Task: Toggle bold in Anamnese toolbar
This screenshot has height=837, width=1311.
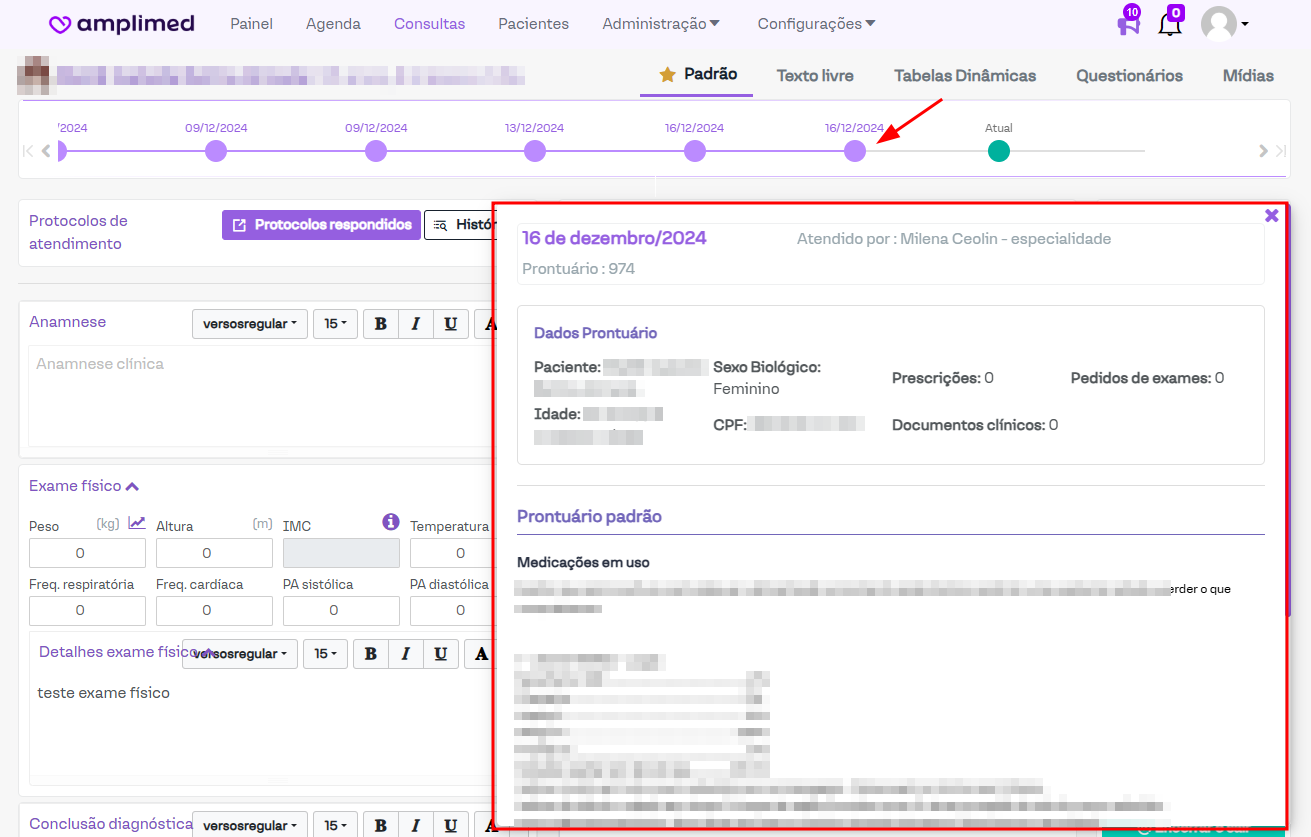Action: (x=380, y=324)
